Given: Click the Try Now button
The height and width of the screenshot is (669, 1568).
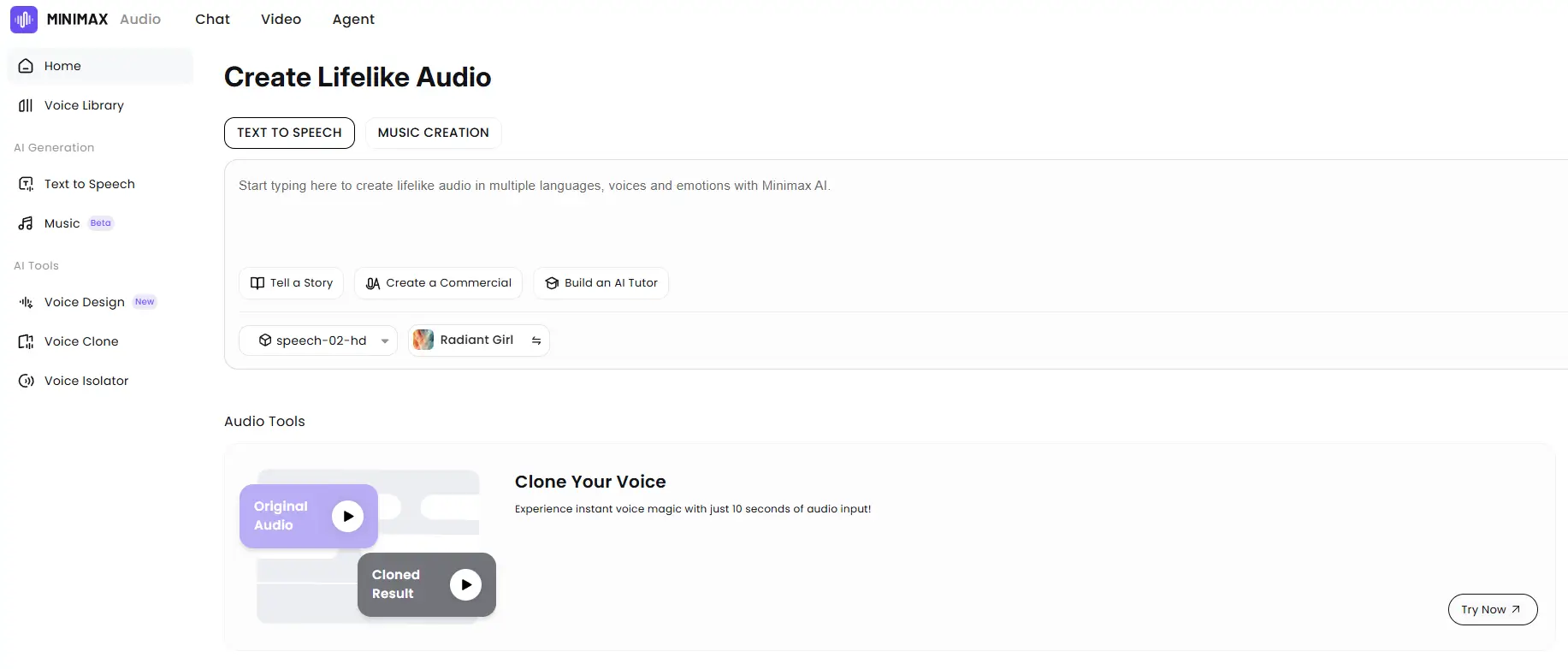Looking at the screenshot, I should point(1492,609).
